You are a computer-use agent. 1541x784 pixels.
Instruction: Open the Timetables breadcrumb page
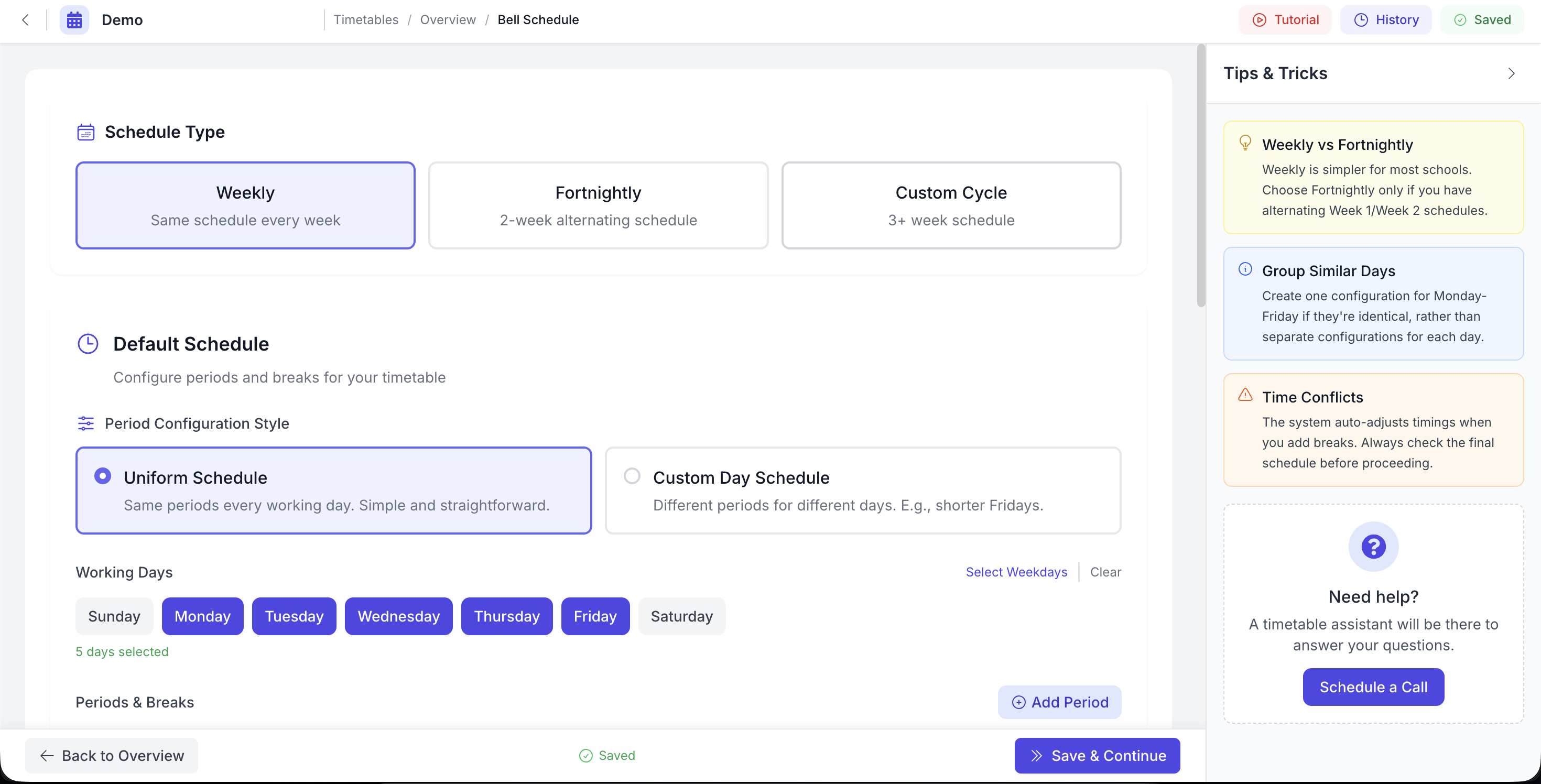[x=367, y=20]
